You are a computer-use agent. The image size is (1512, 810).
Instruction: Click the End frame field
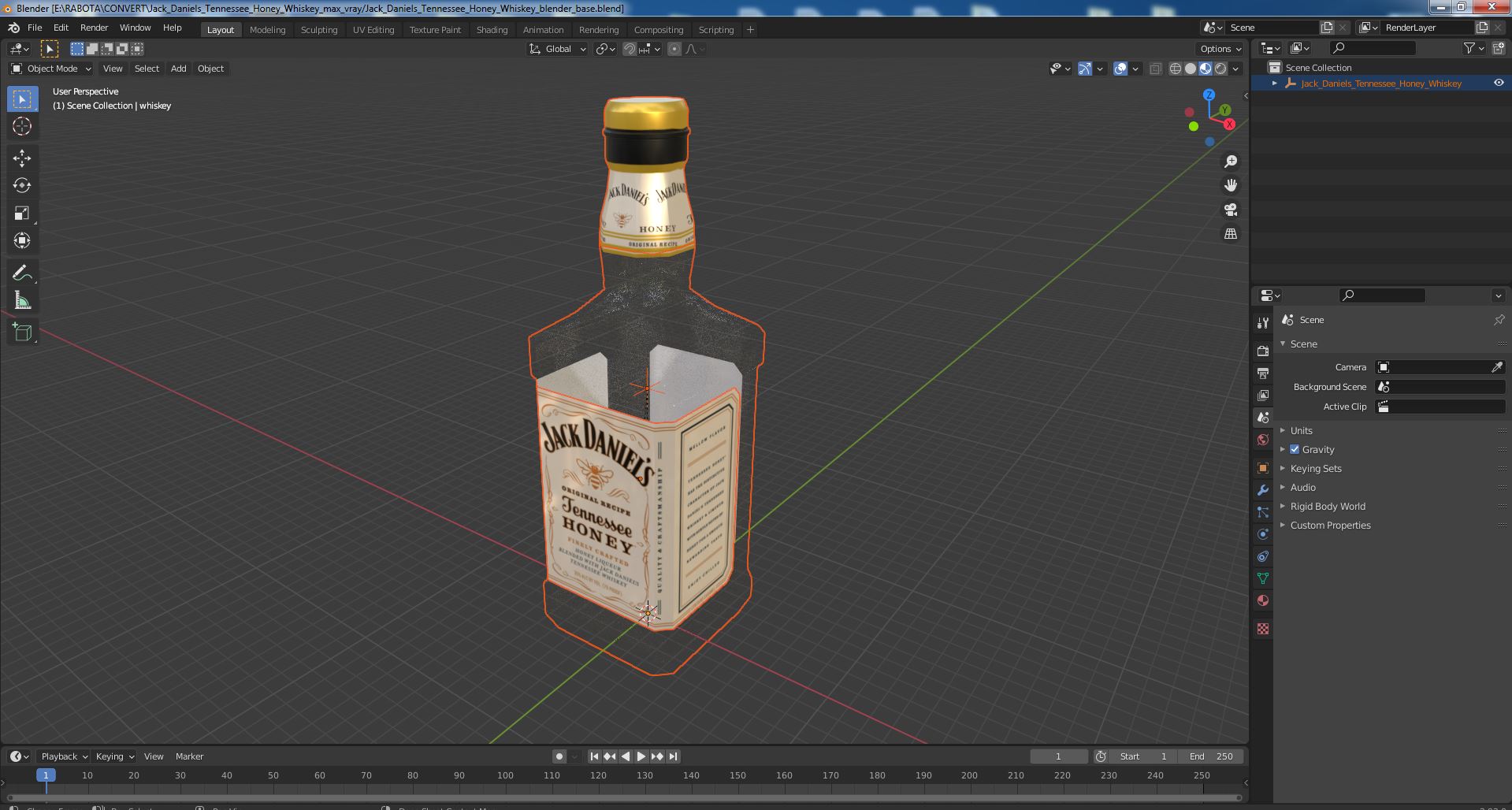click(x=1211, y=756)
